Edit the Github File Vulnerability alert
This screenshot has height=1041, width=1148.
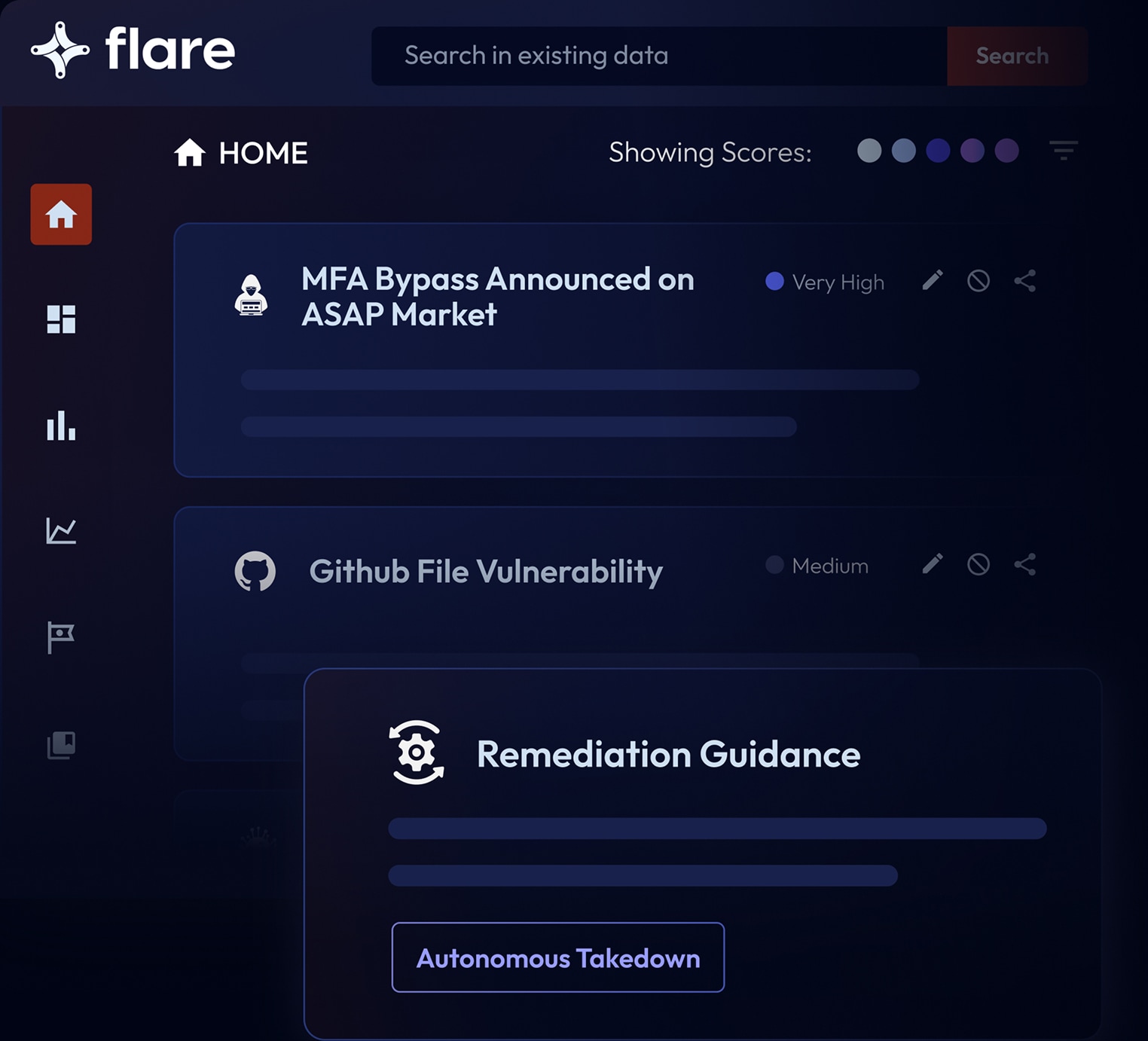coord(933,564)
